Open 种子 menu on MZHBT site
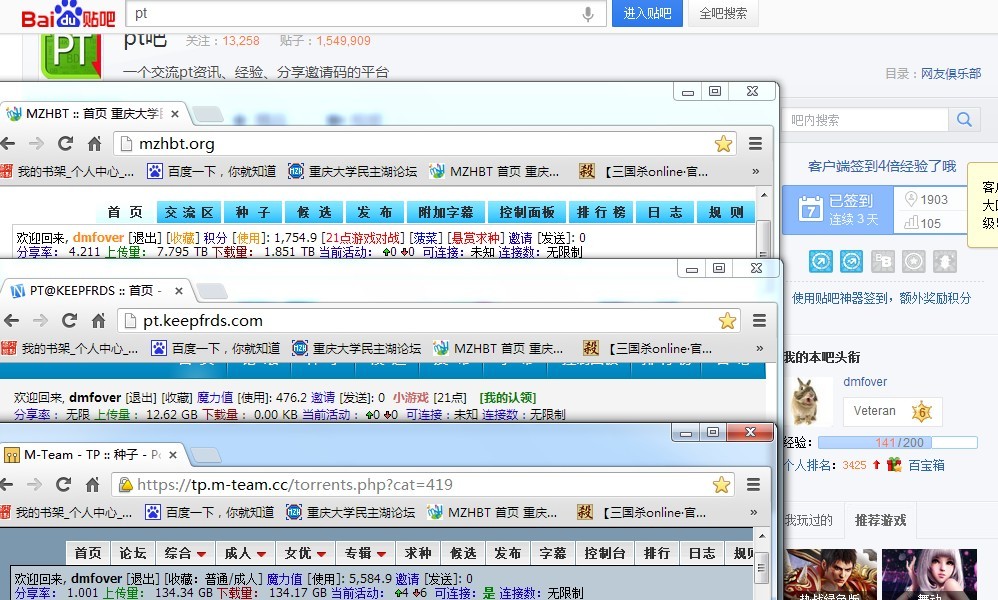Viewport: 998px width, 600px height. tap(253, 212)
